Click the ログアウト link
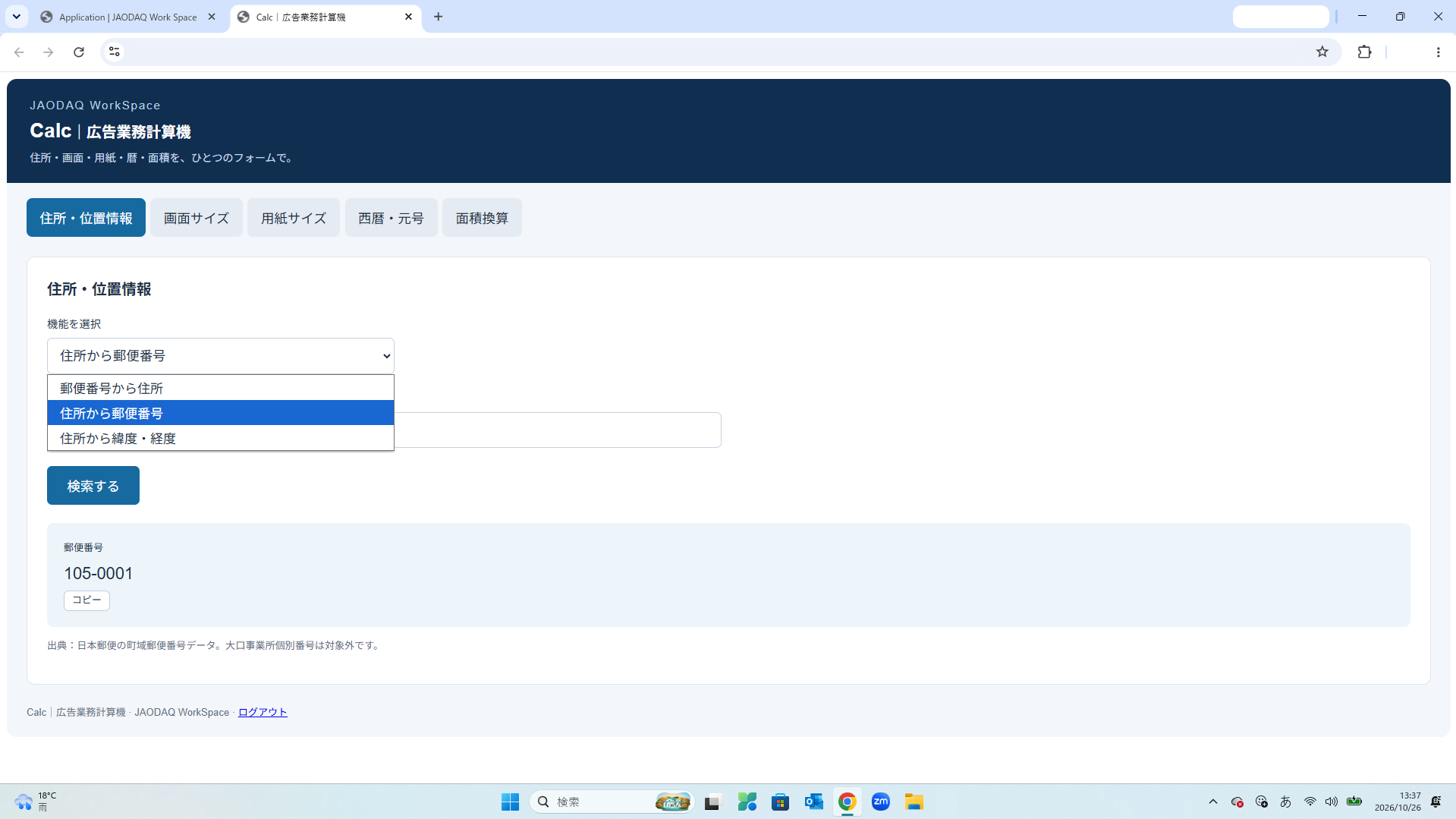This screenshot has height=819, width=1456. click(263, 712)
